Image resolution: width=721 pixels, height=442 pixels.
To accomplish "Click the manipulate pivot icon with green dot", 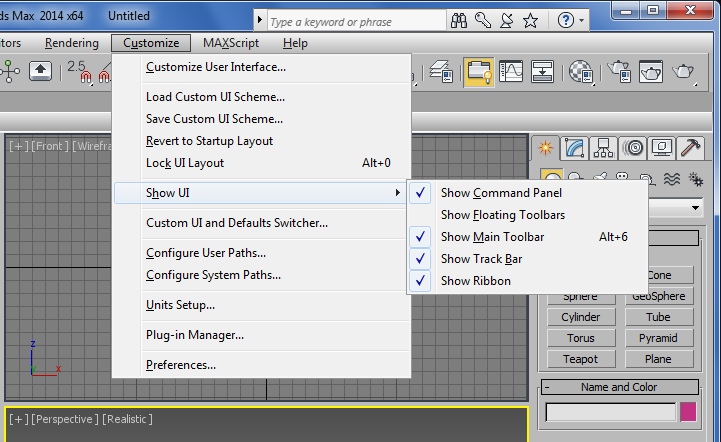I will 10,71.
